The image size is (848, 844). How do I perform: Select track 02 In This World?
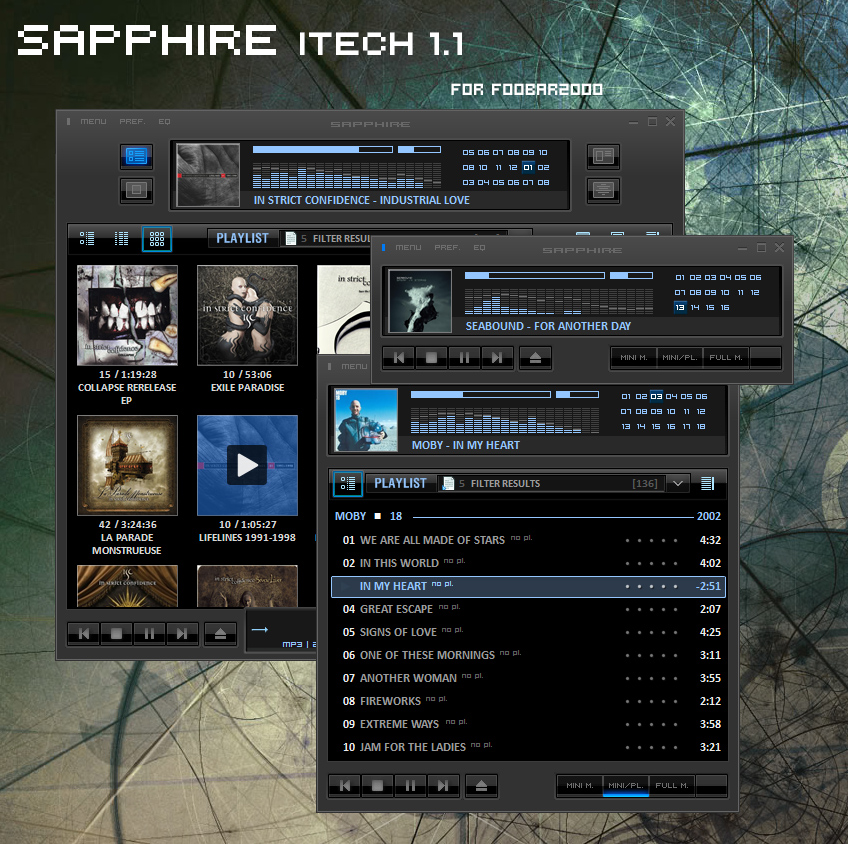click(527, 563)
